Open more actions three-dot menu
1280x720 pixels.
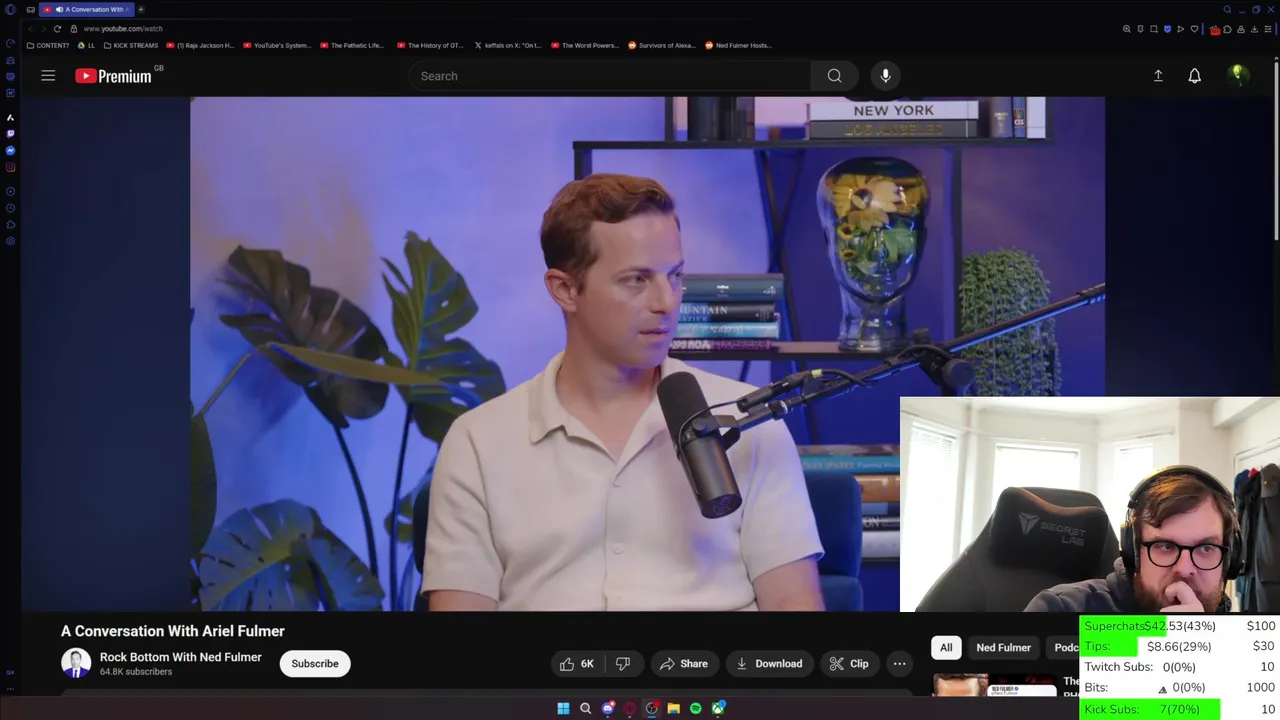click(x=899, y=664)
